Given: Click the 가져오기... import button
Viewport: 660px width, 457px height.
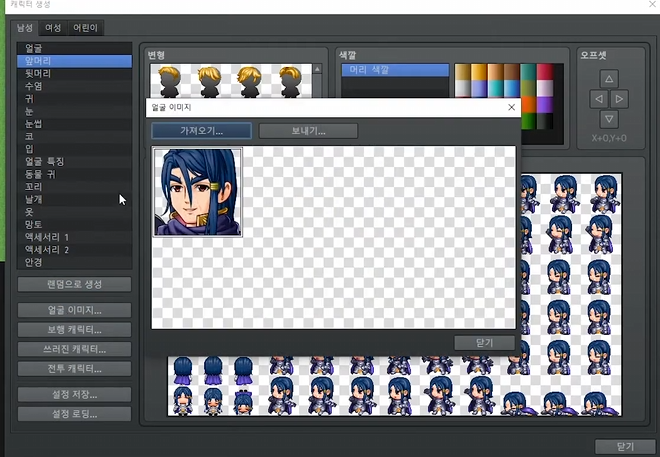Looking at the screenshot, I should [x=202, y=131].
